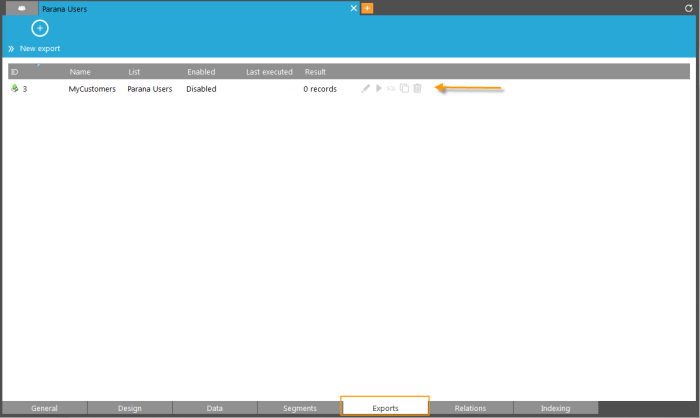Go to the Data tab
The image size is (700, 418).
(214, 408)
